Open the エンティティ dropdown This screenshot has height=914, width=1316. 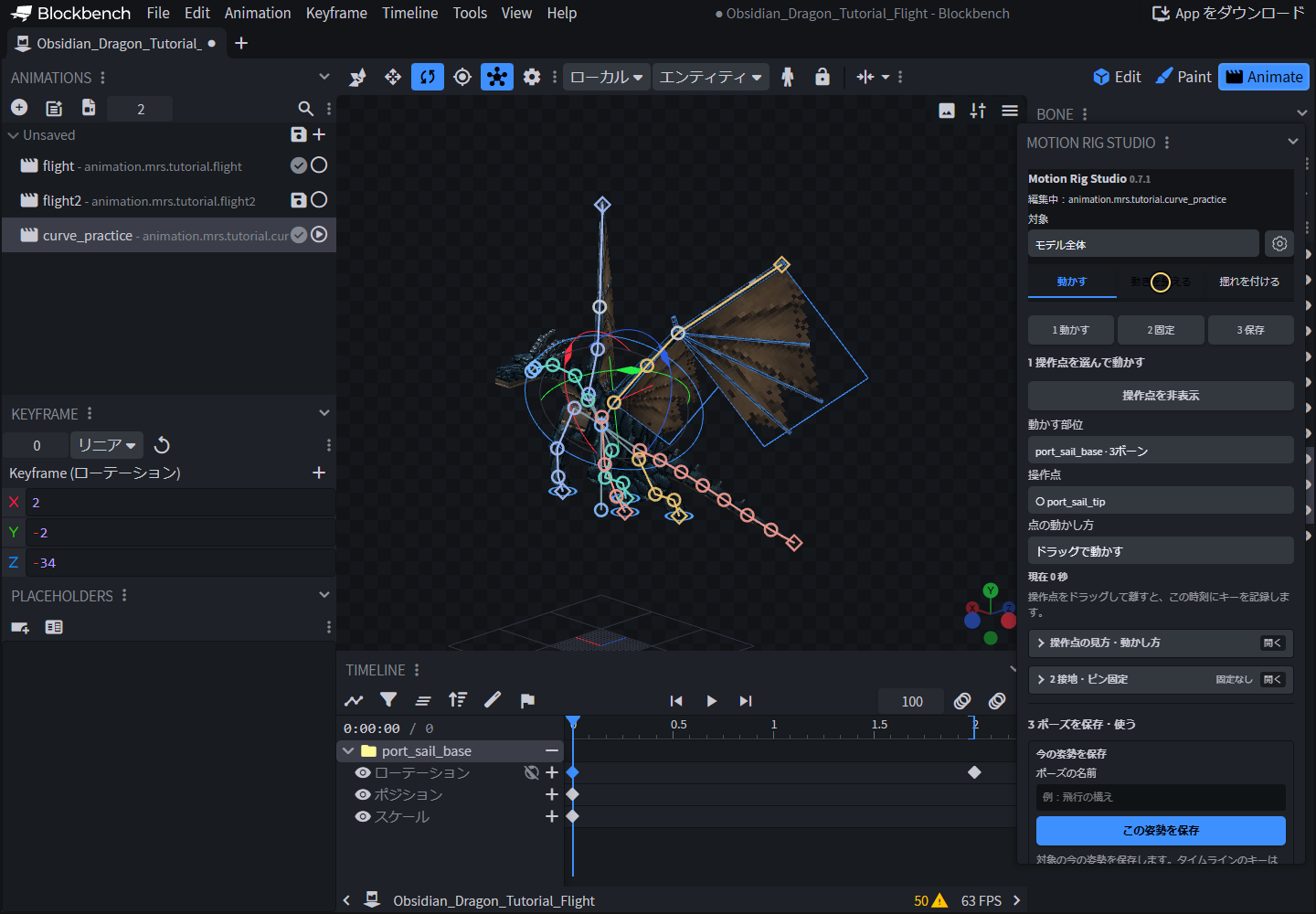point(711,77)
